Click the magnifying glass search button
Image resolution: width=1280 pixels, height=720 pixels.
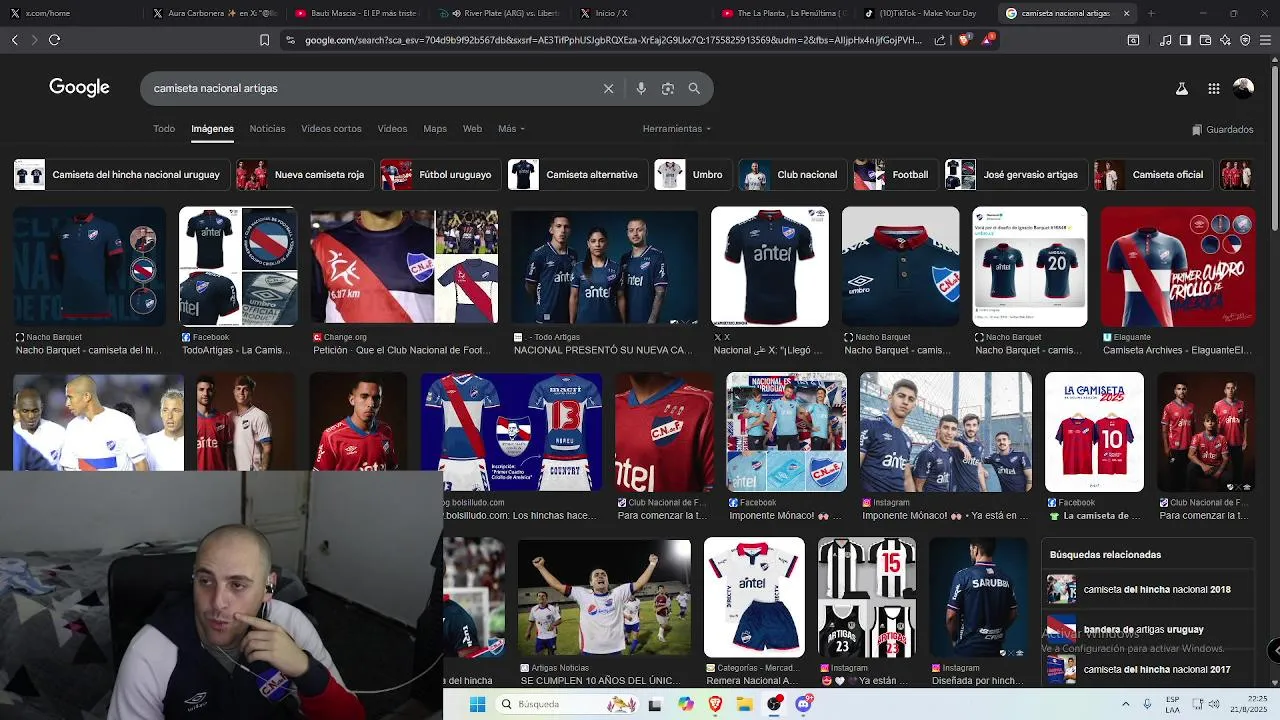click(x=694, y=88)
